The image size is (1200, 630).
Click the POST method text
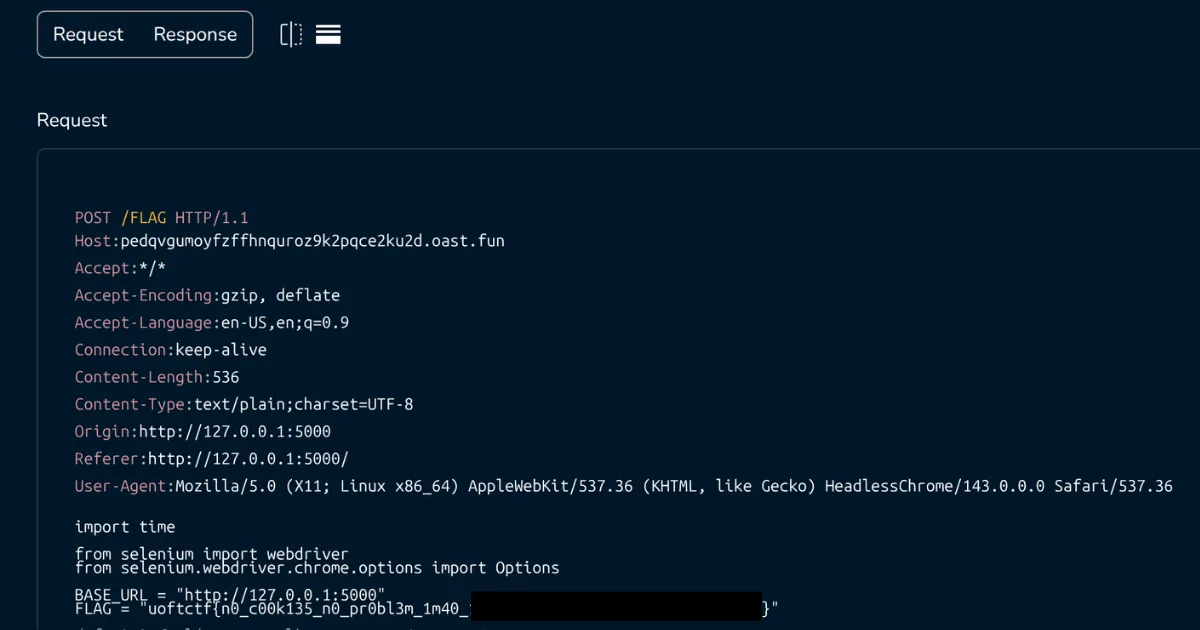tap(93, 218)
